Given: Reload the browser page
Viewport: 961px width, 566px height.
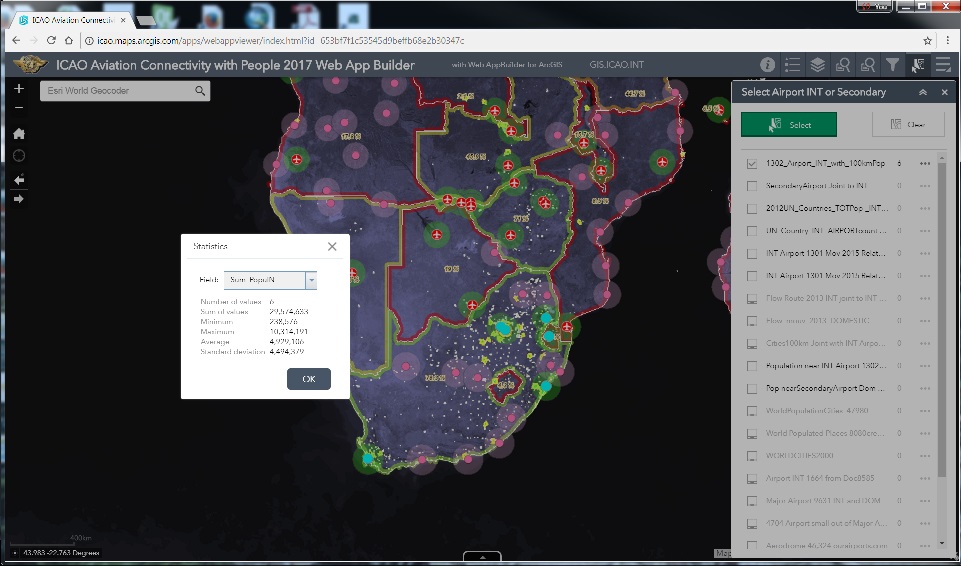Looking at the screenshot, I should (51, 40).
